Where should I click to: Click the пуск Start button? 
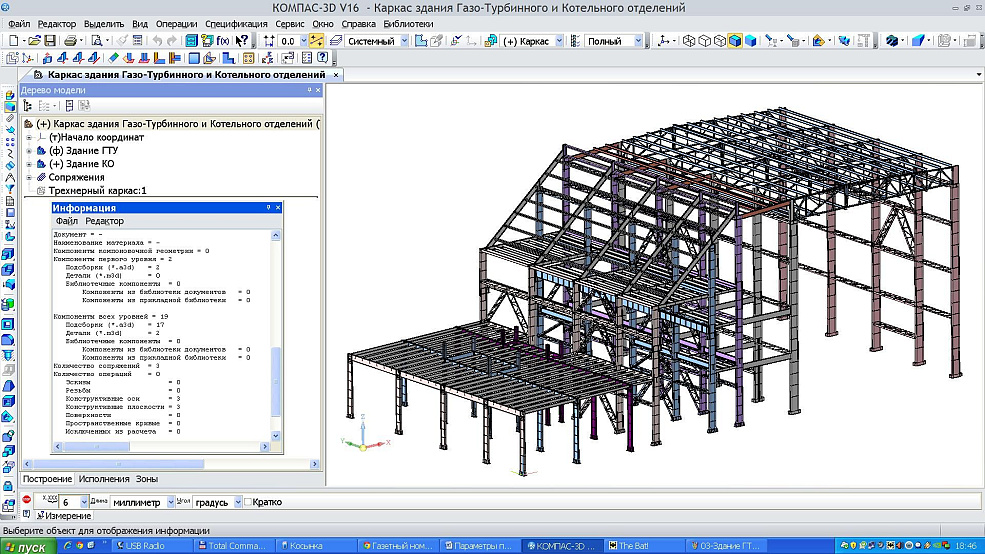click(x=27, y=547)
